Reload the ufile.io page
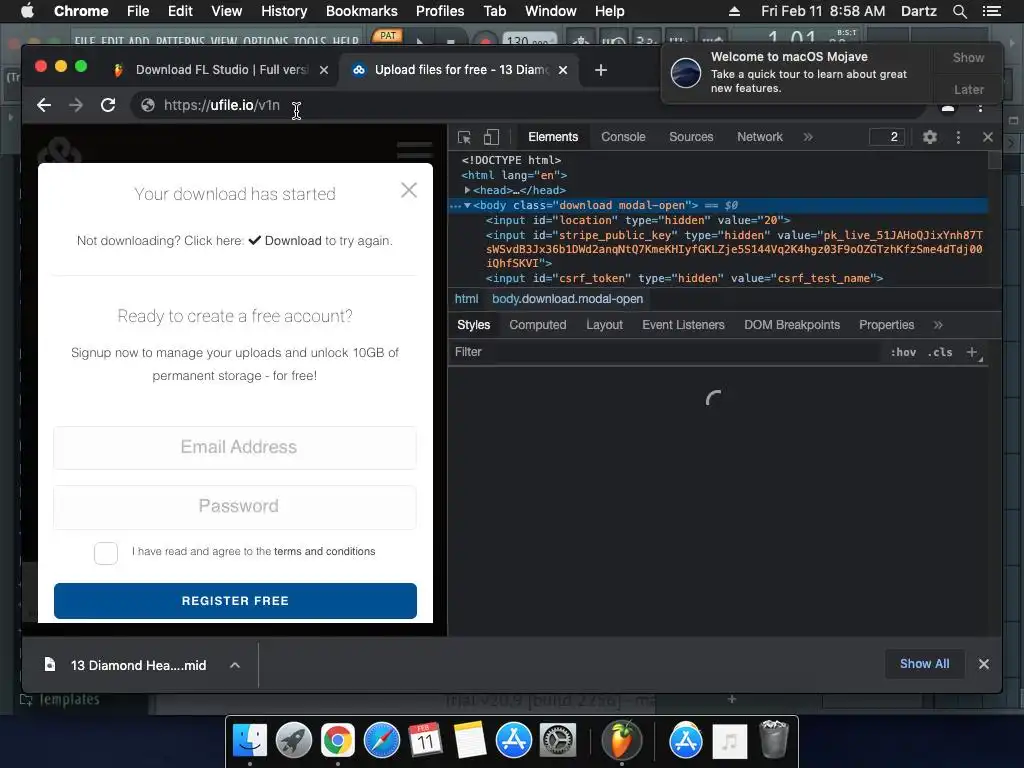This screenshot has width=1024, height=768. tap(108, 105)
